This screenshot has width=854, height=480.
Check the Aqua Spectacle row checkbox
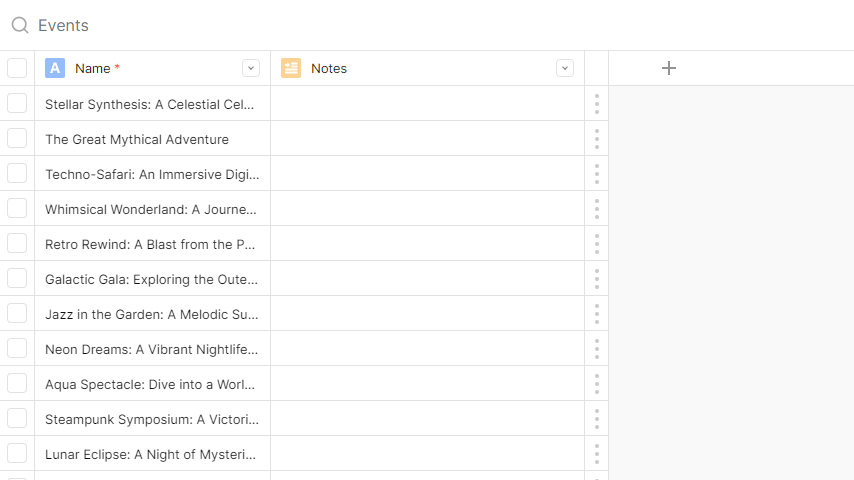pos(17,383)
